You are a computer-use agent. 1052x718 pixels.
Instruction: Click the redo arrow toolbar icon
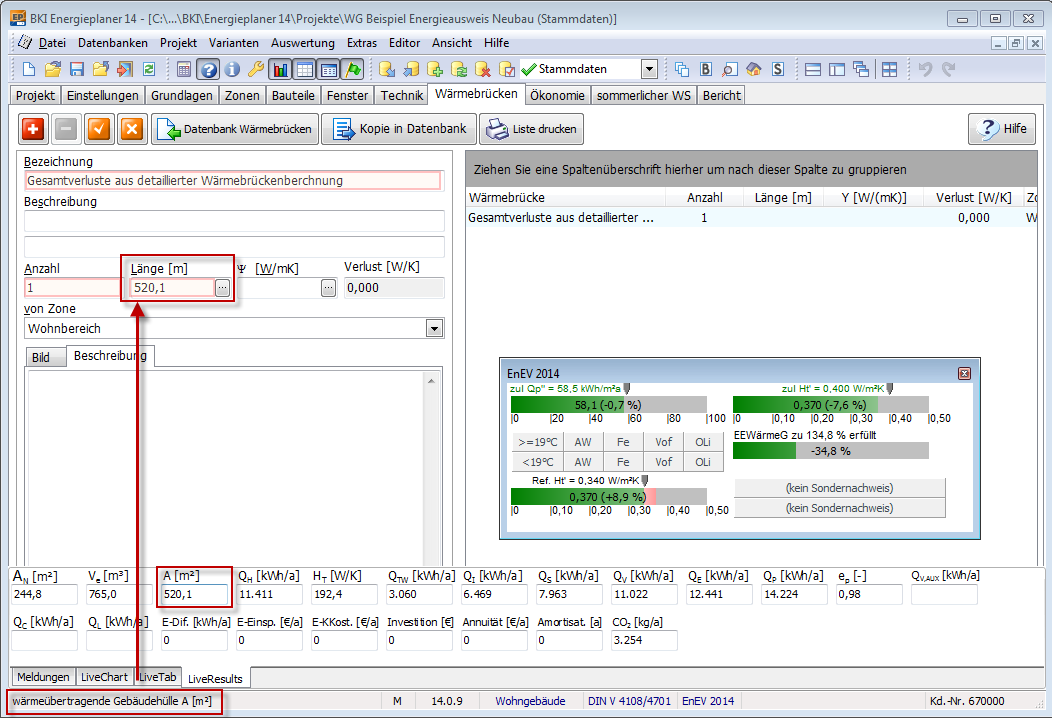click(x=949, y=69)
